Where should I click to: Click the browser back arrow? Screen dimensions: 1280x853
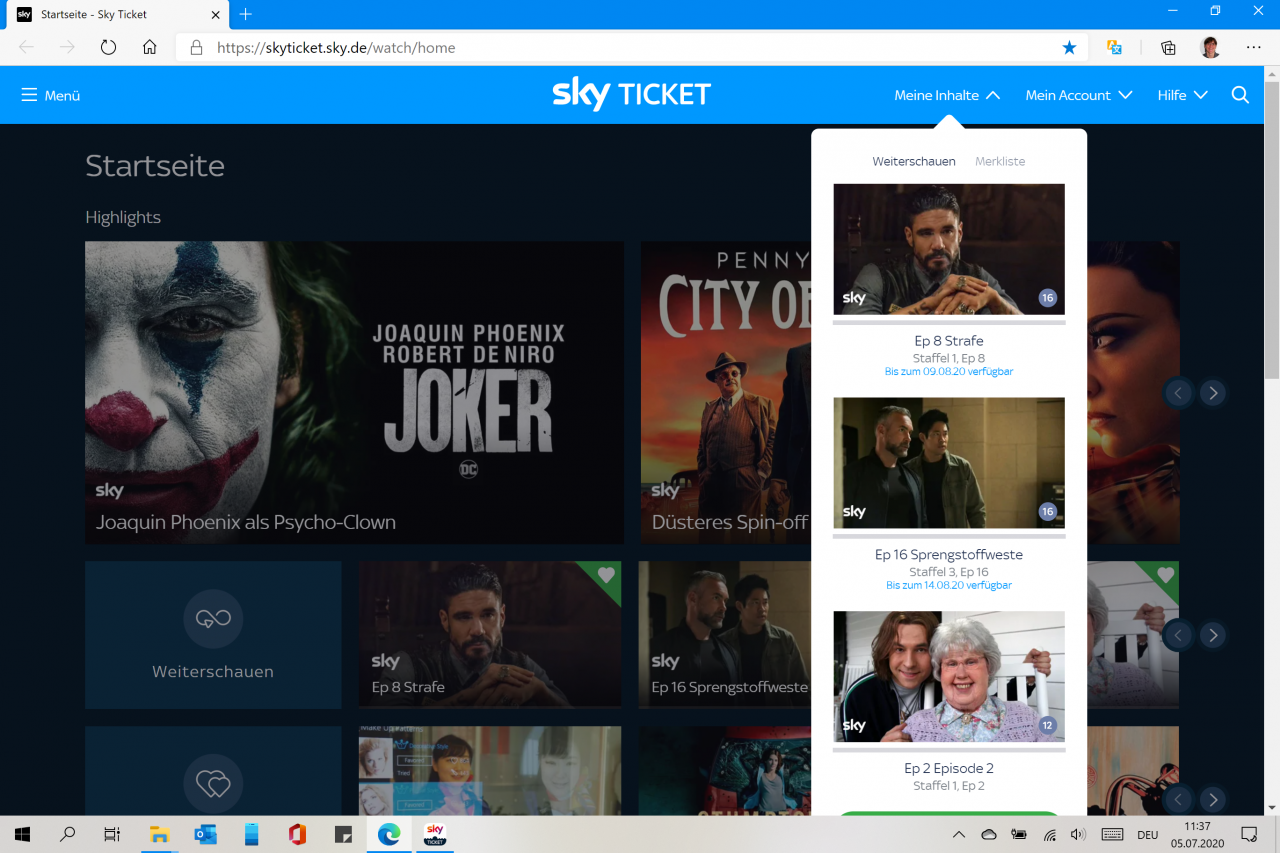26,47
